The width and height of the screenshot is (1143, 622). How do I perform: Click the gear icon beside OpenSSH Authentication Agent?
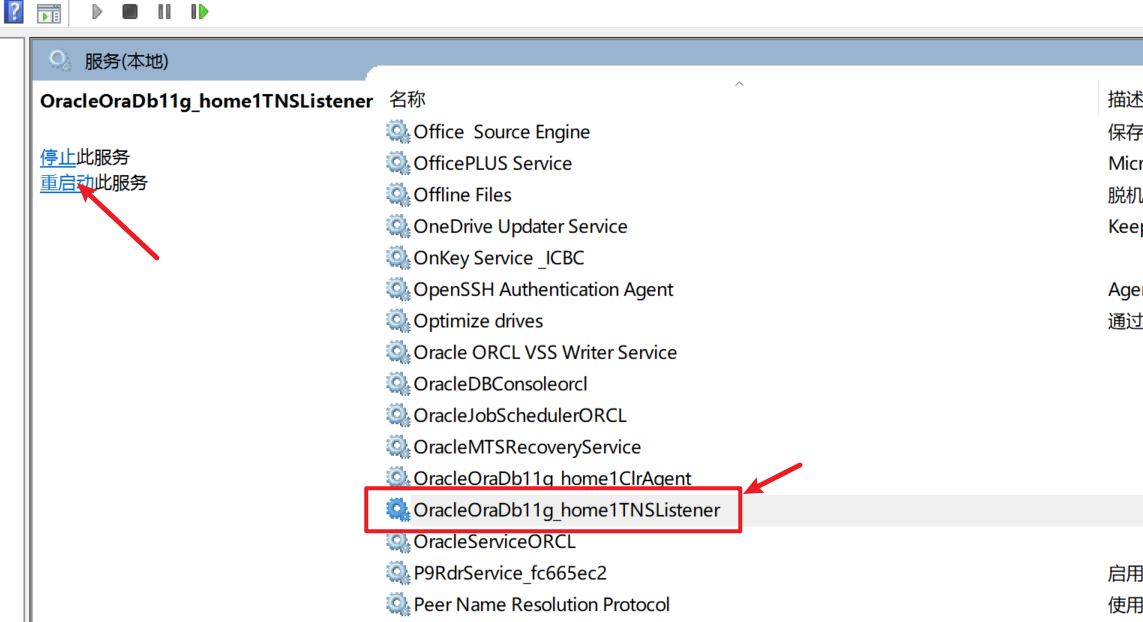397,289
